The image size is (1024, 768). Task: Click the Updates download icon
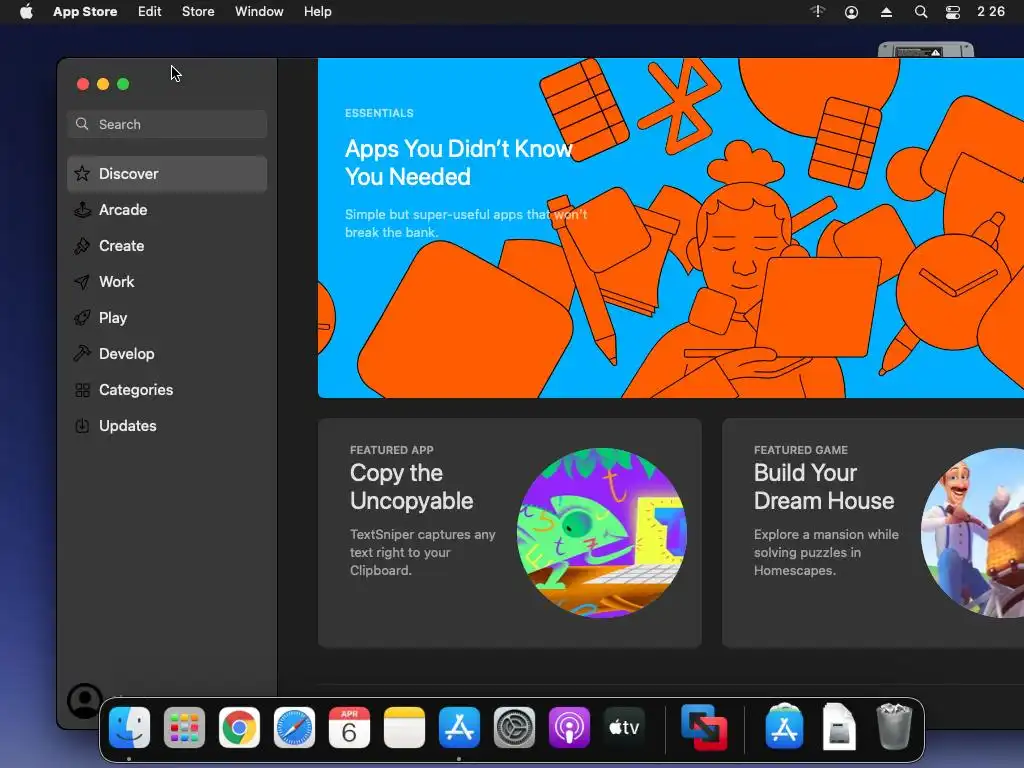click(x=82, y=426)
